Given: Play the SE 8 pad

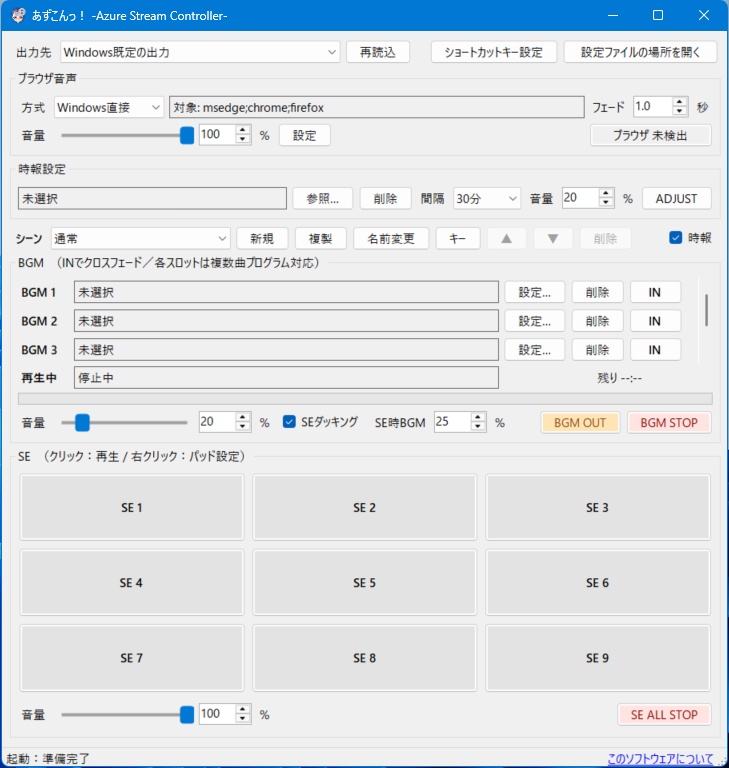Looking at the screenshot, I should pyautogui.click(x=364, y=658).
